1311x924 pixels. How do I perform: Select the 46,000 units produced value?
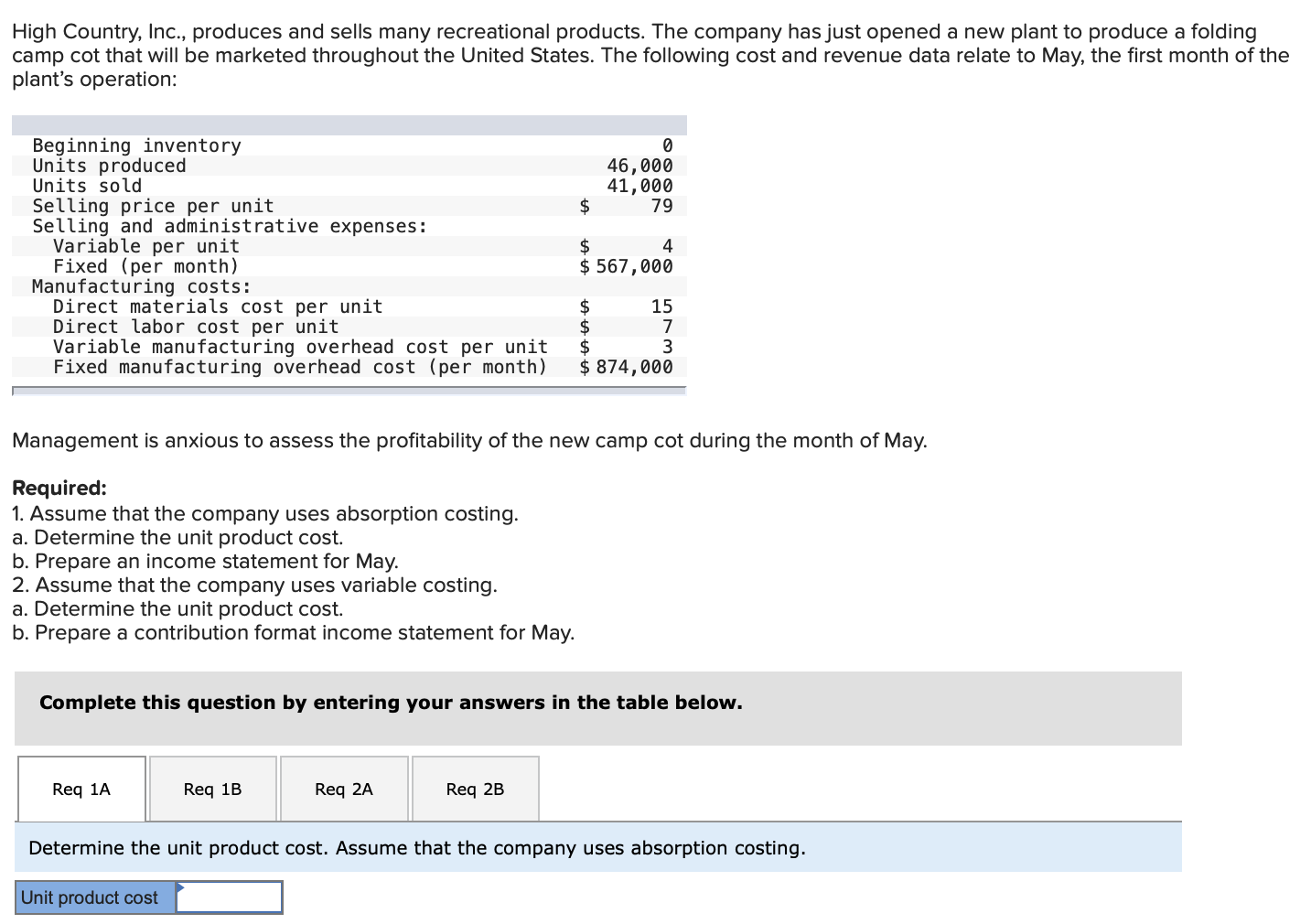point(639,166)
